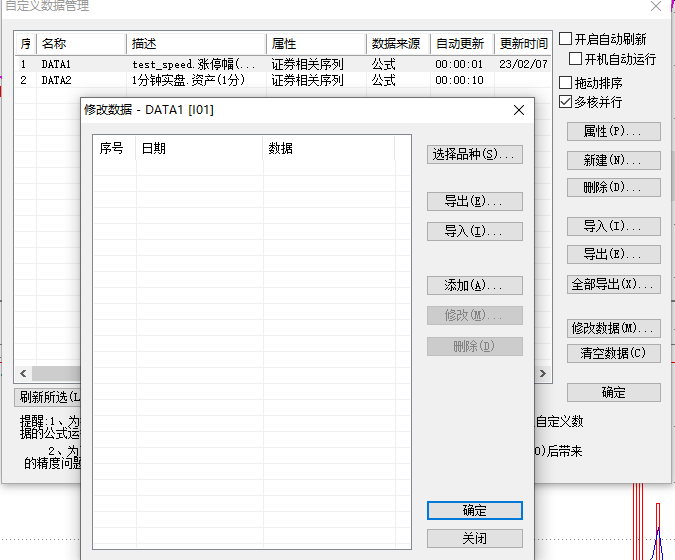Viewport: 675px width, 560px height.
Task: Click 导出(E)... button in data manager window
Action: pos(613,254)
